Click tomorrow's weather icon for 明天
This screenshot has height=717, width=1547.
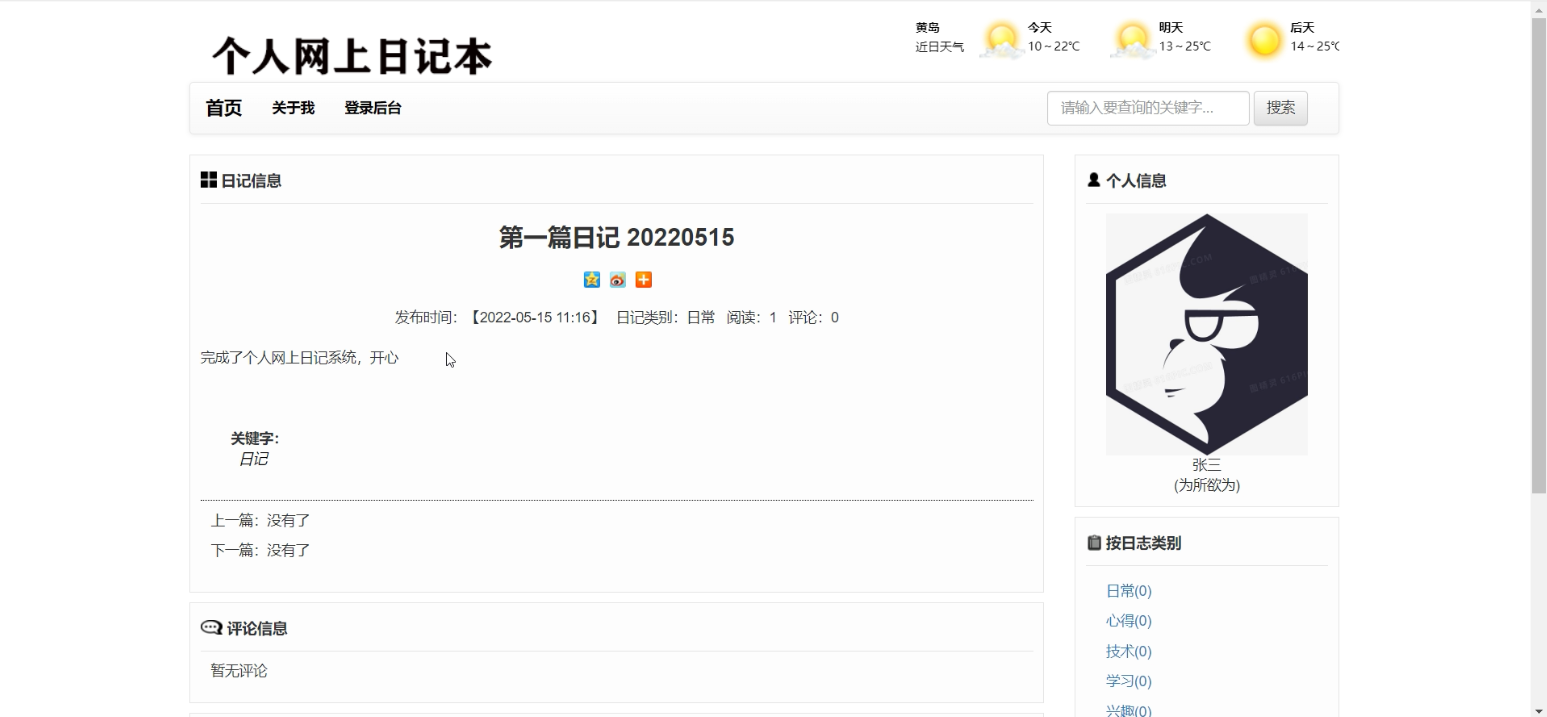point(1131,39)
